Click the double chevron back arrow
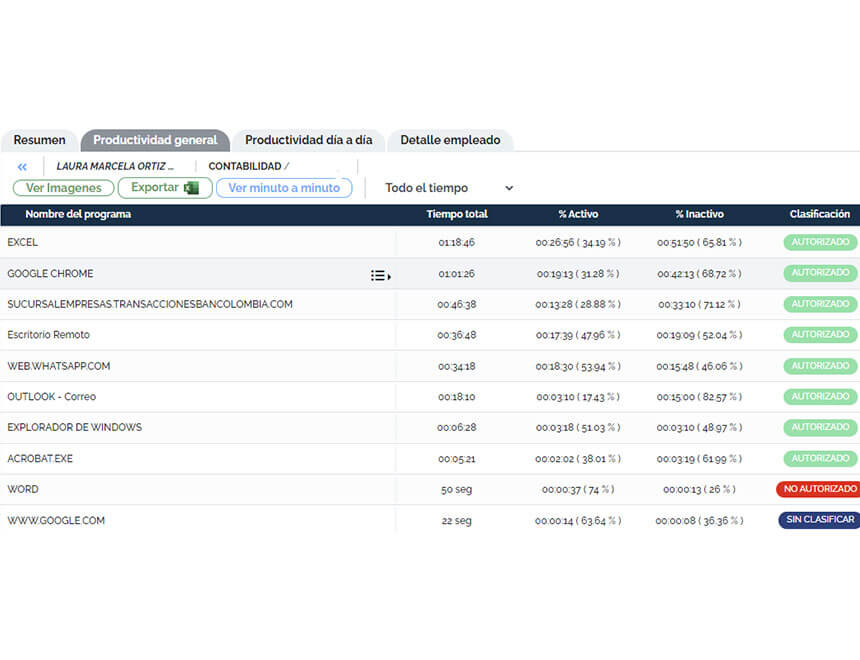The image size is (860, 660). click(22, 167)
